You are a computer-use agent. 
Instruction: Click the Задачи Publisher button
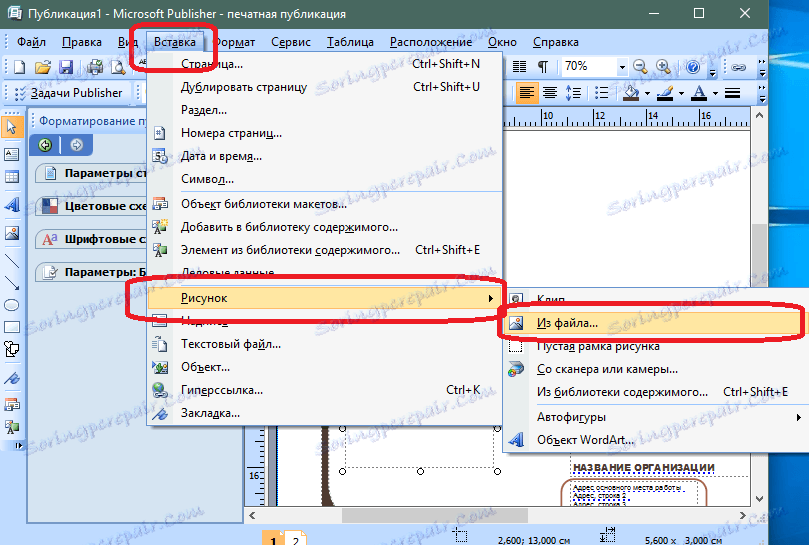69,93
